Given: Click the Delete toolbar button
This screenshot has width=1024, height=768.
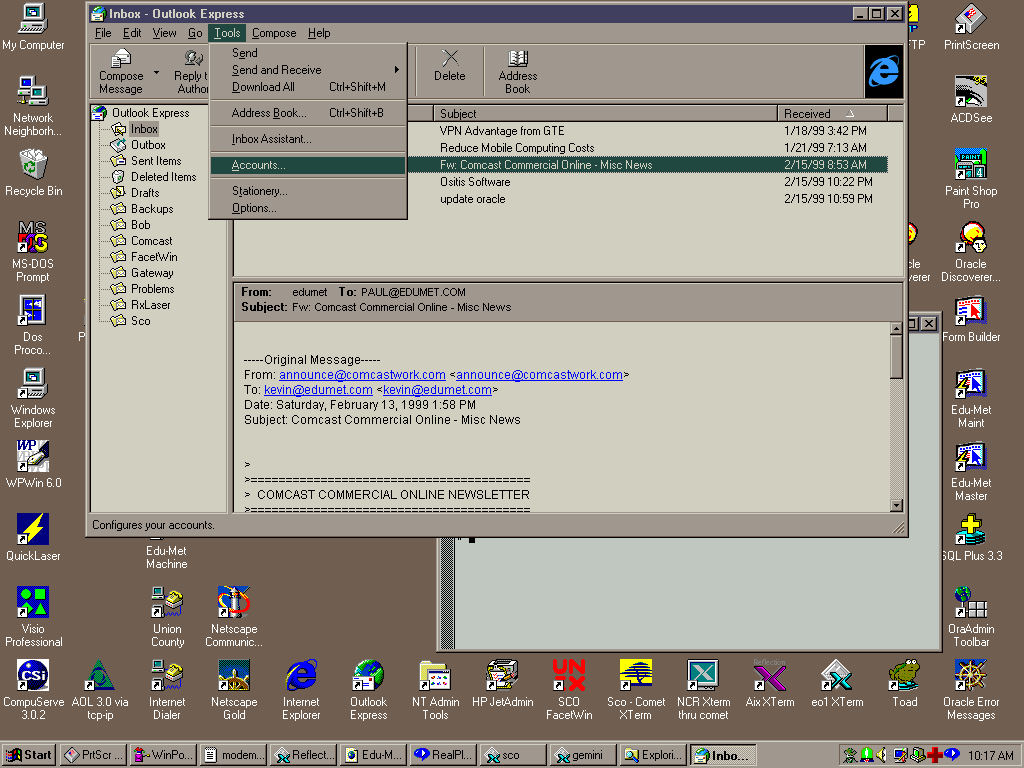Looking at the screenshot, I should click(x=449, y=65).
